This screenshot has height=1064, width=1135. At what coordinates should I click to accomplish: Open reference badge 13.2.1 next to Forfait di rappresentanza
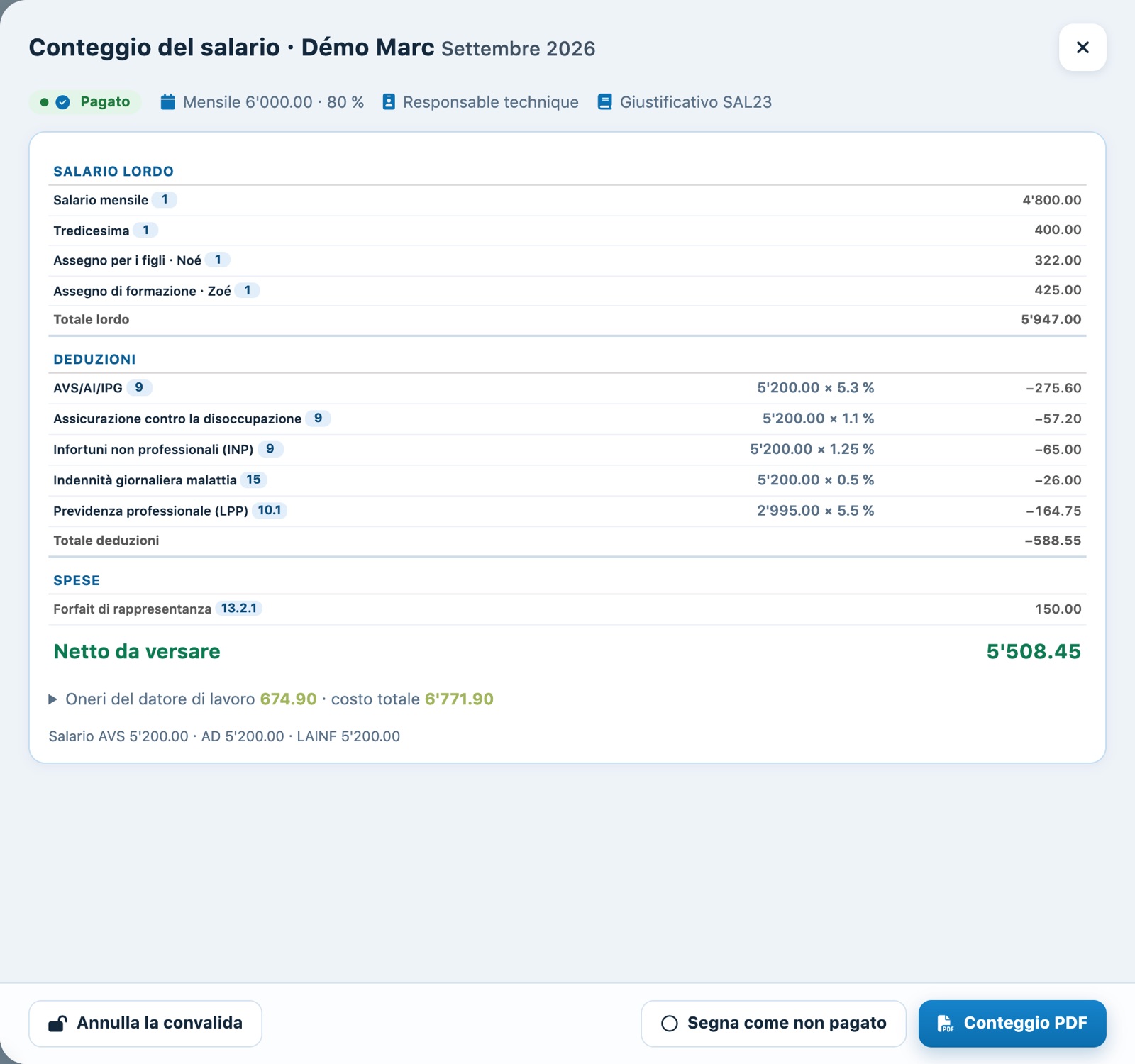239,608
